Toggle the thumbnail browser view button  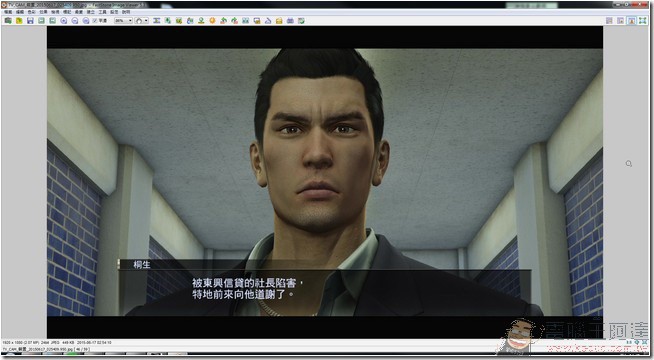click(609, 20)
